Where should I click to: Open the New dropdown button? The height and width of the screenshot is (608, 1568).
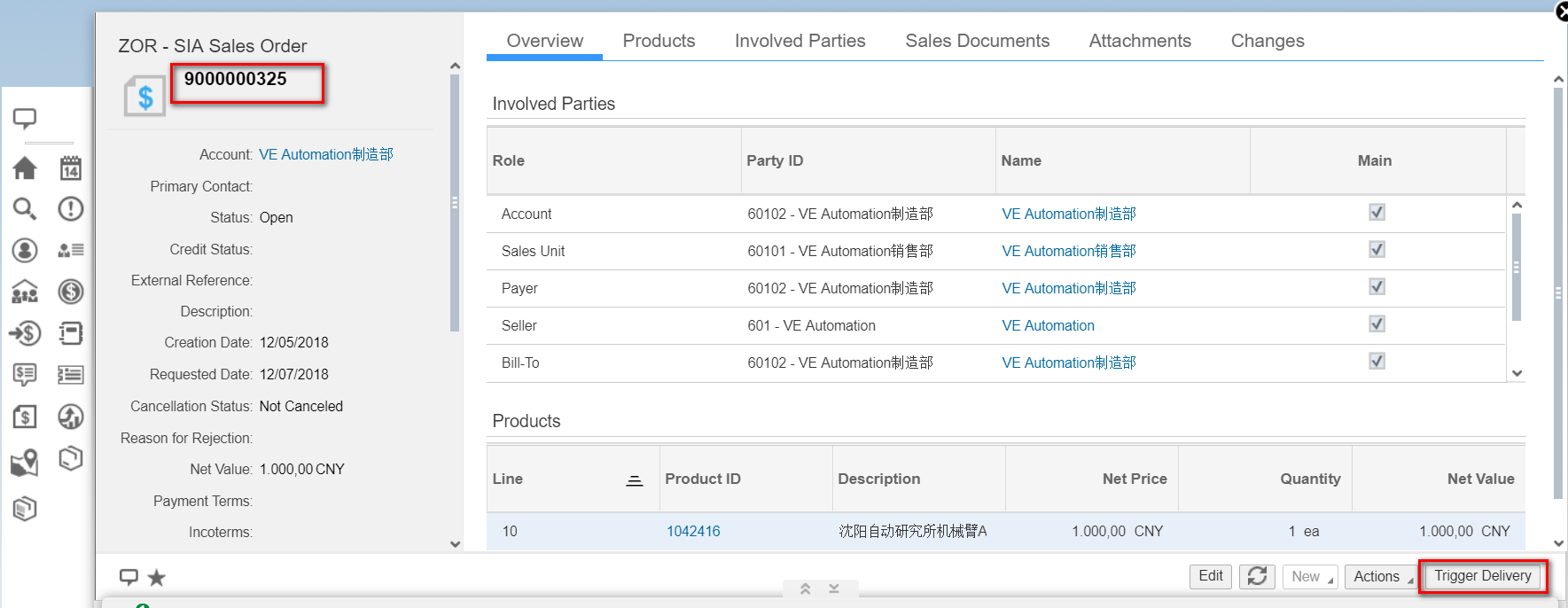pyautogui.click(x=1309, y=576)
